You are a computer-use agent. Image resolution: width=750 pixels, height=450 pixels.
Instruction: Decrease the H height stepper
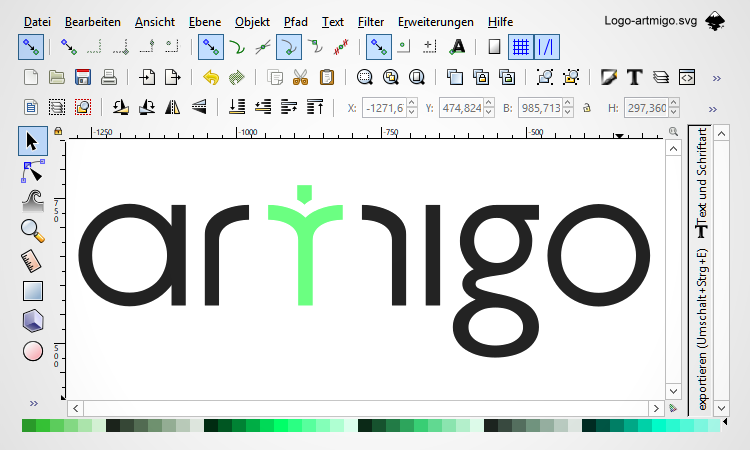(673, 112)
